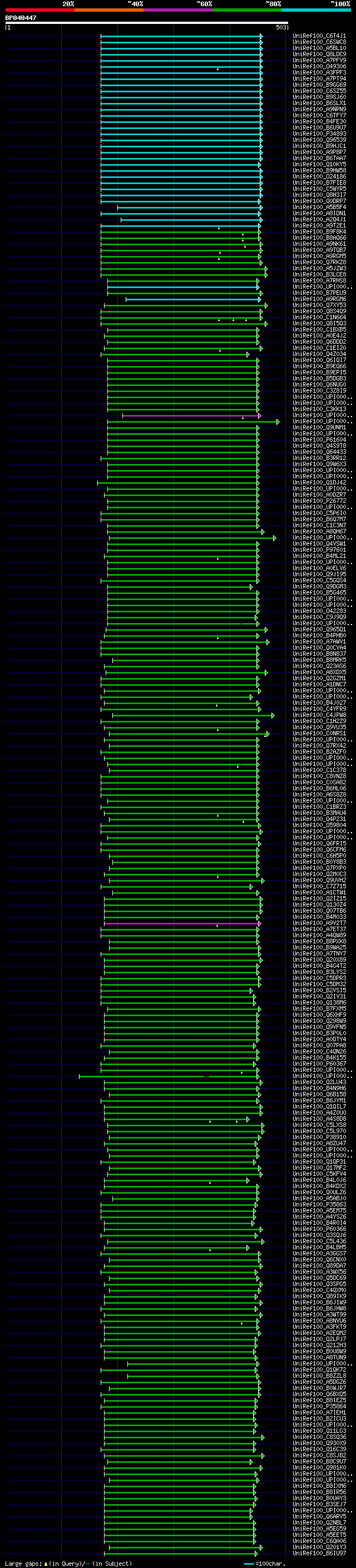Image resolution: width=356 pixels, height=1568 pixels.
Task: Click hit UniRef100_Q7RKZ8
Action: click(x=319, y=263)
